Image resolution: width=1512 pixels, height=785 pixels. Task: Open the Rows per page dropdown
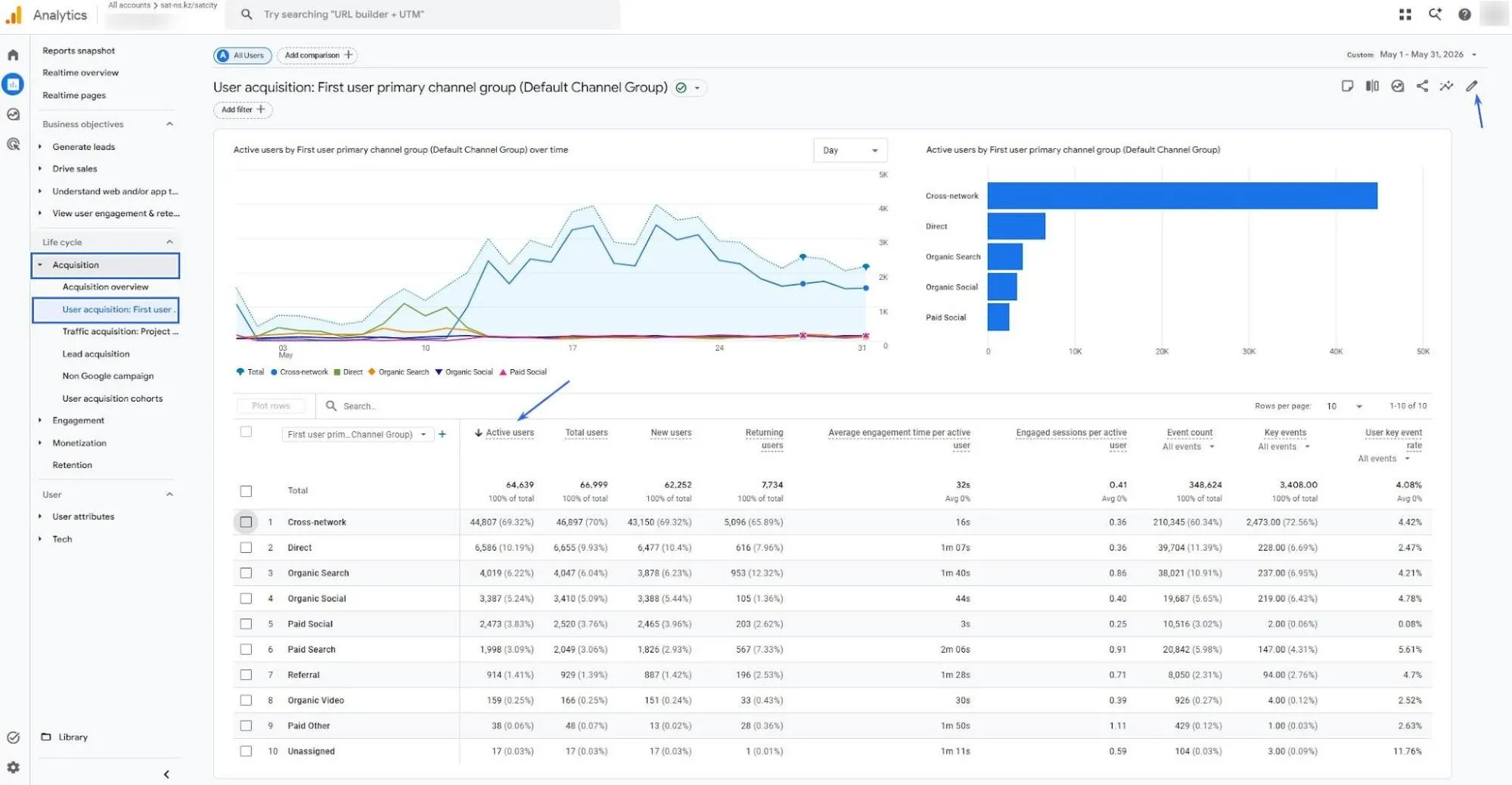pyautogui.click(x=1344, y=406)
